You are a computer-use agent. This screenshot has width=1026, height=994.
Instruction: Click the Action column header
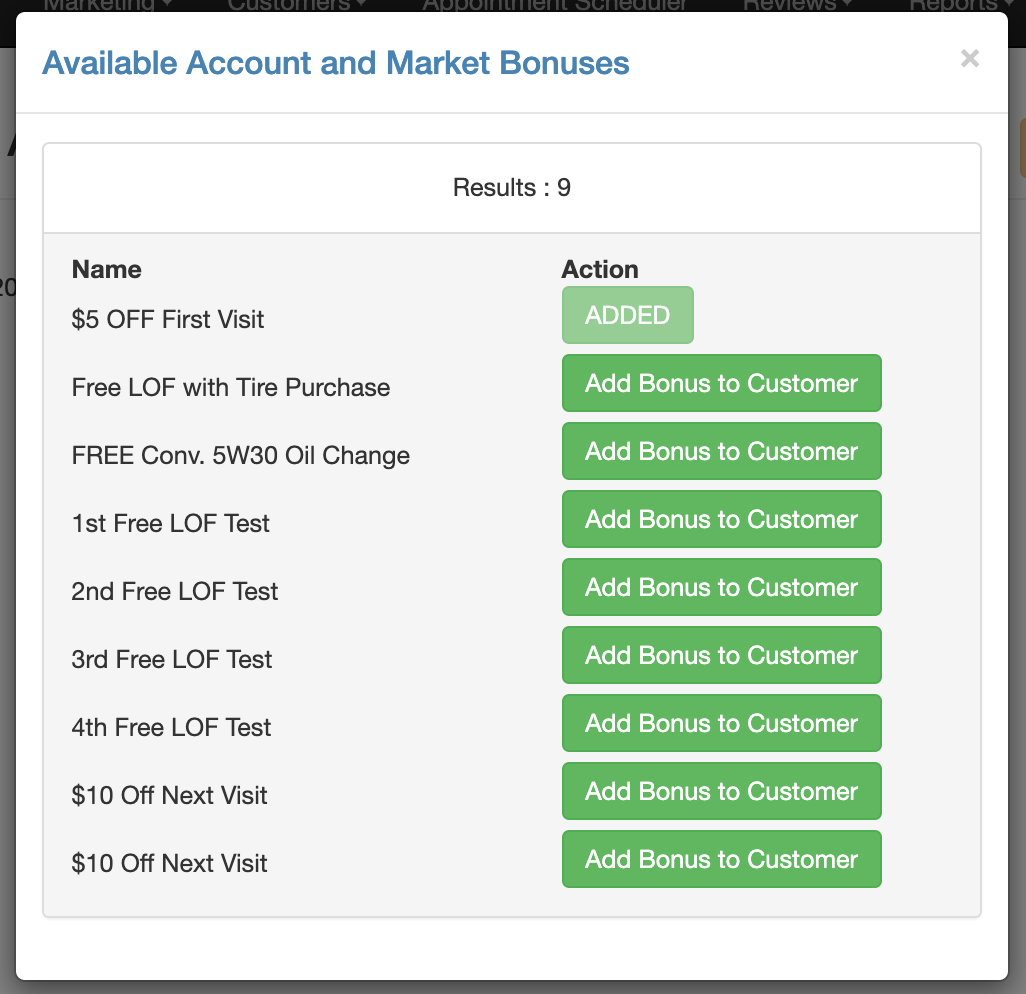click(x=600, y=270)
